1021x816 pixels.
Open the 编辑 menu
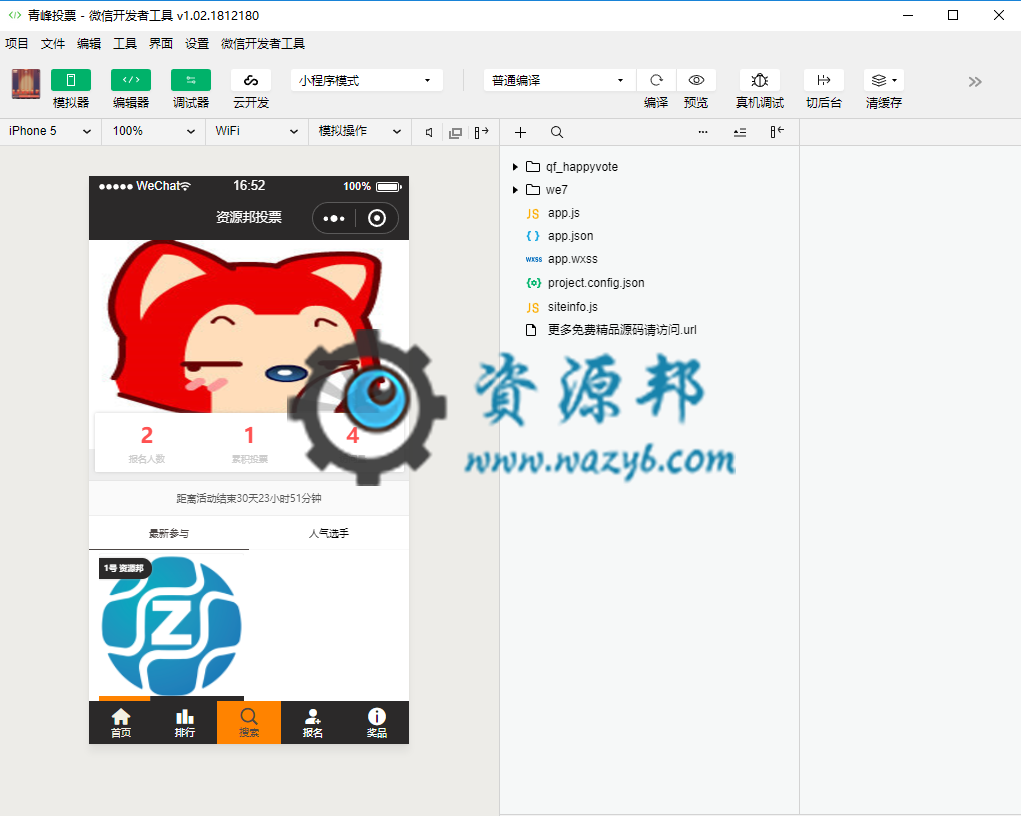pos(89,44)
